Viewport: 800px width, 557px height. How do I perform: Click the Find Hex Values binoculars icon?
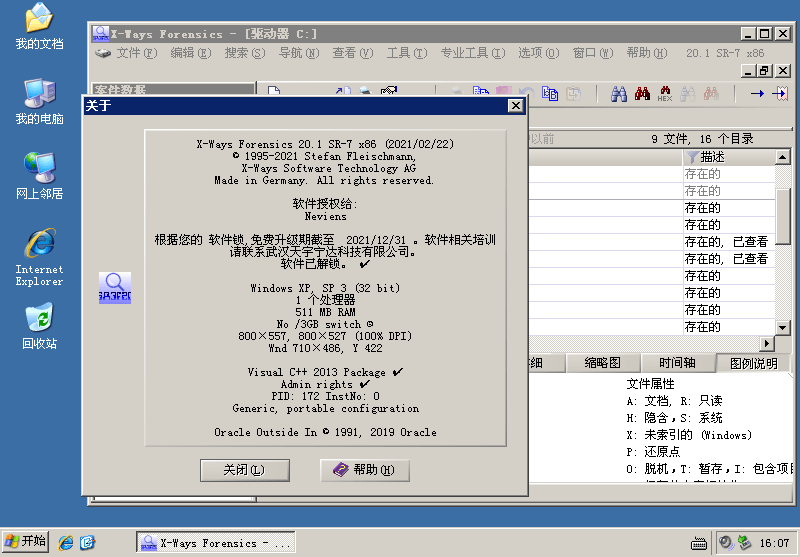tap(665, 94)
